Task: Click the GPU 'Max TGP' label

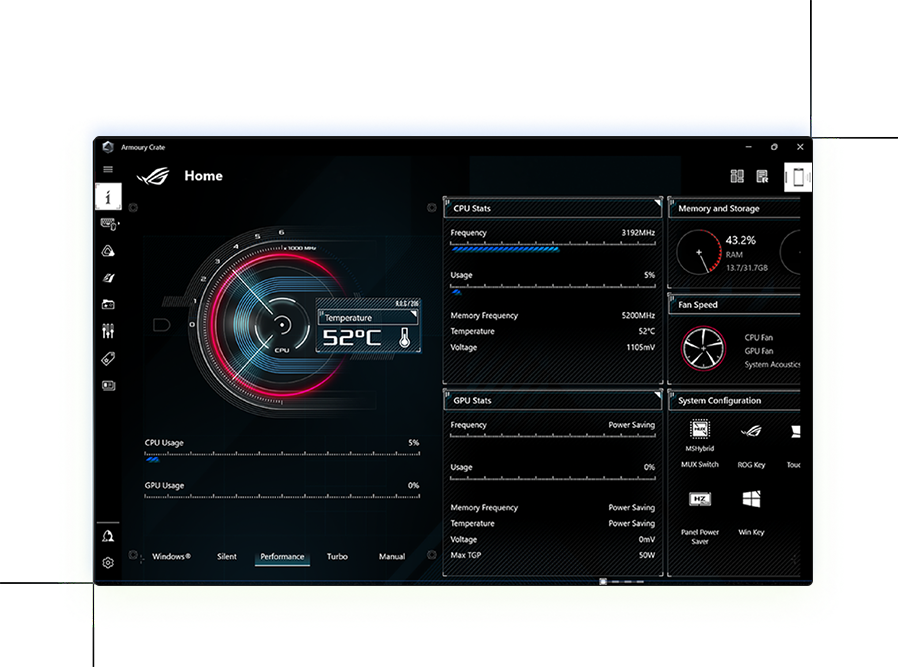Action: point(466,555)
